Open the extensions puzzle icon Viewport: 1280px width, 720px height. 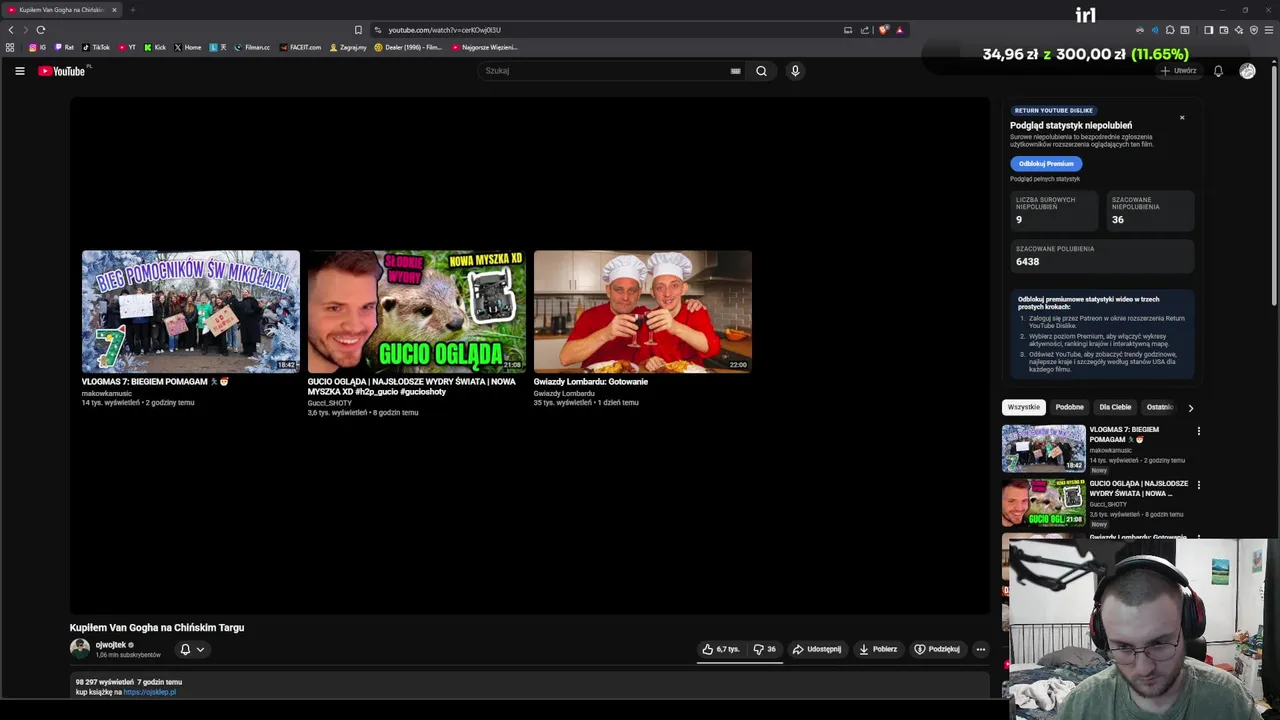point(1170,30)
